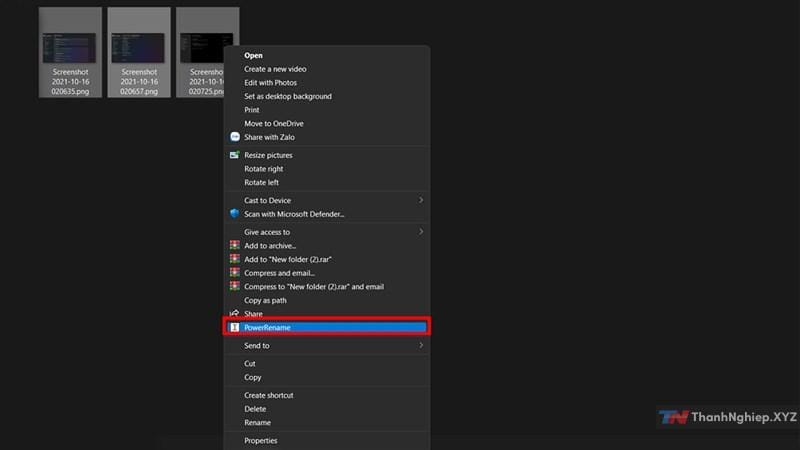Click the Resize pictures icon

pyautogui.click(x=234, y=155)
